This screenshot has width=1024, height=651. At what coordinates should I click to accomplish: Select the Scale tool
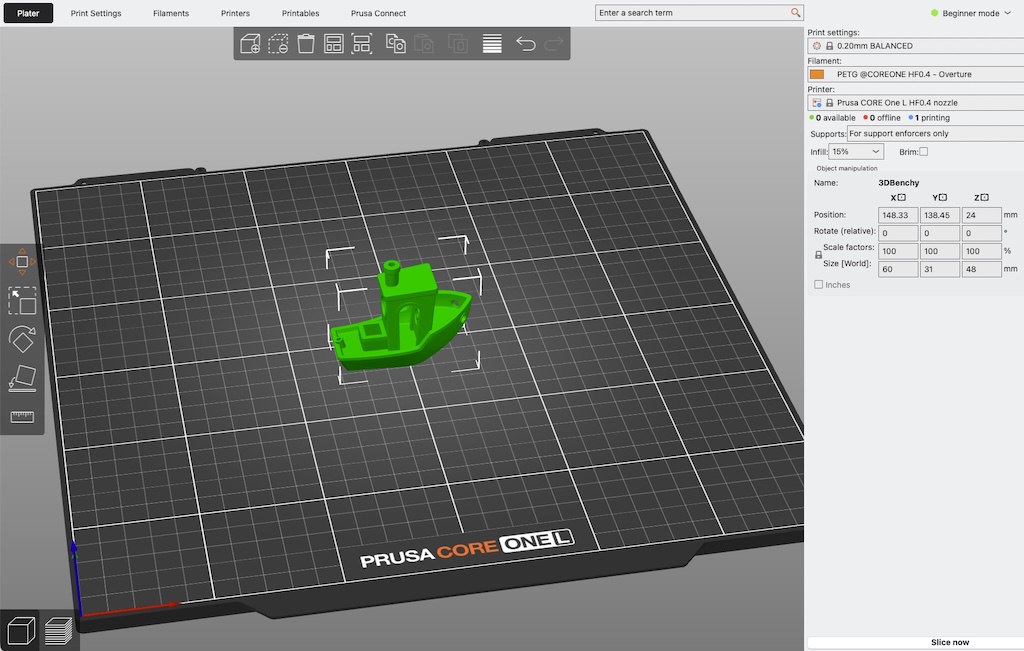coord(22,300)
